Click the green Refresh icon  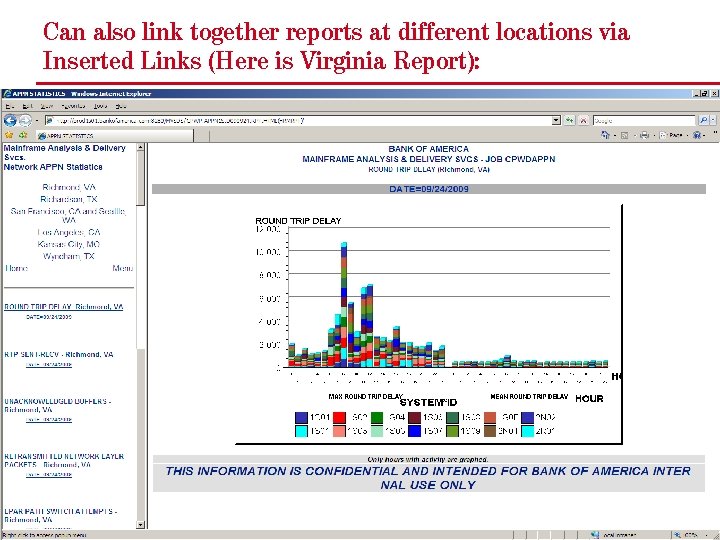point(569,121)
